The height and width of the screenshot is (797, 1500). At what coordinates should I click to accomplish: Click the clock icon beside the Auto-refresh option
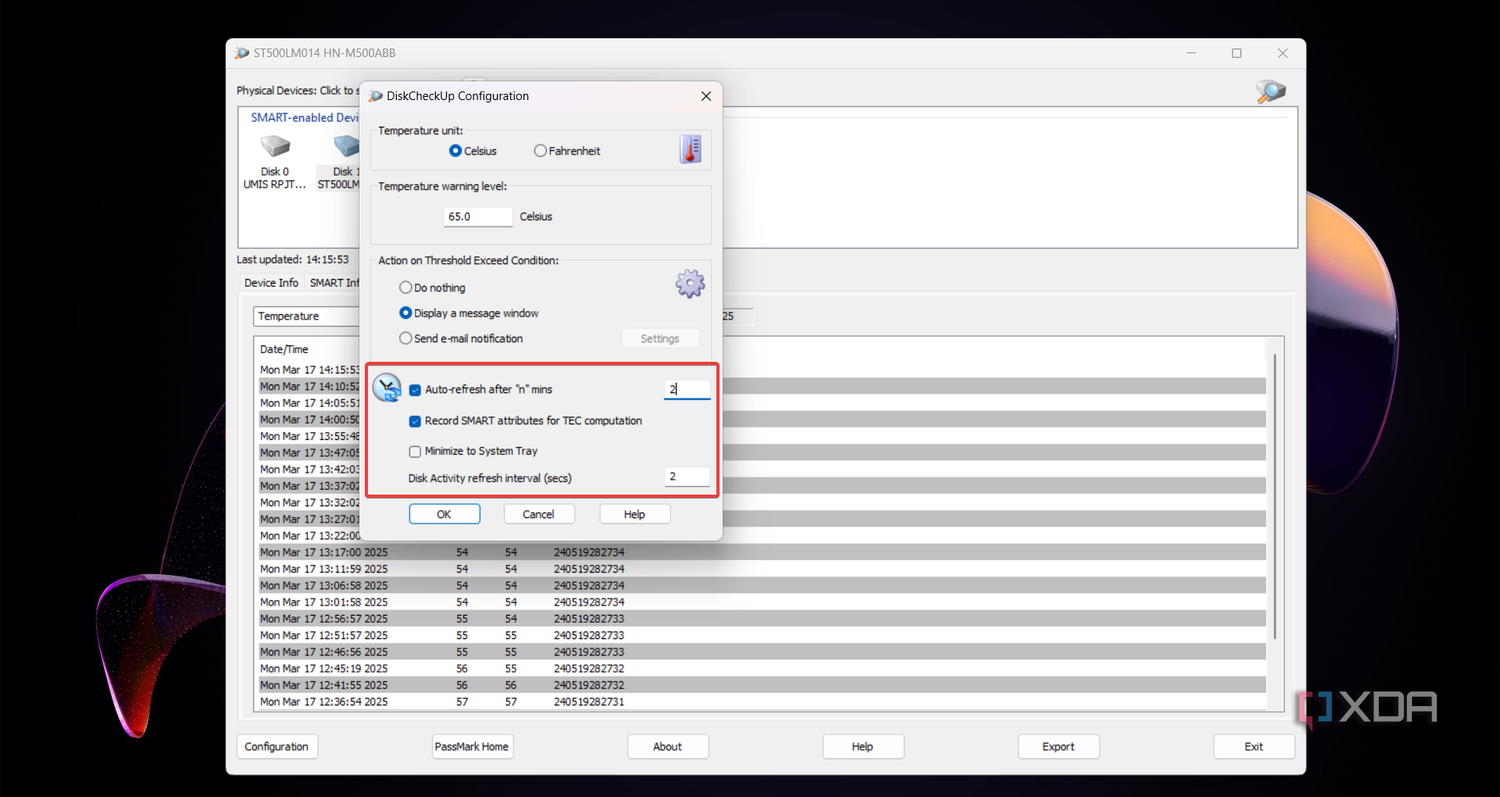pyautogui.click(x=387, y=389)
